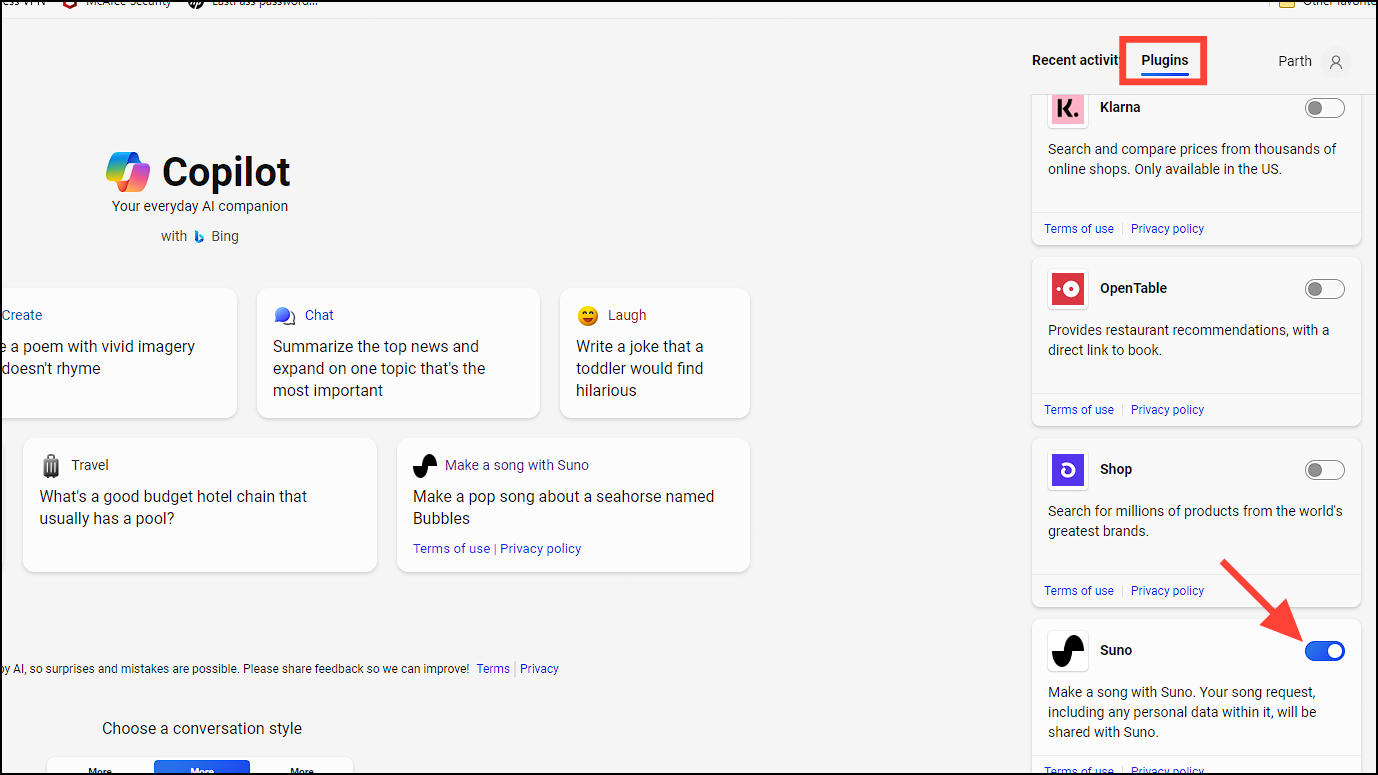Open Terms of use on Suno song card
1378x775 pixels.
coord(452,549)
